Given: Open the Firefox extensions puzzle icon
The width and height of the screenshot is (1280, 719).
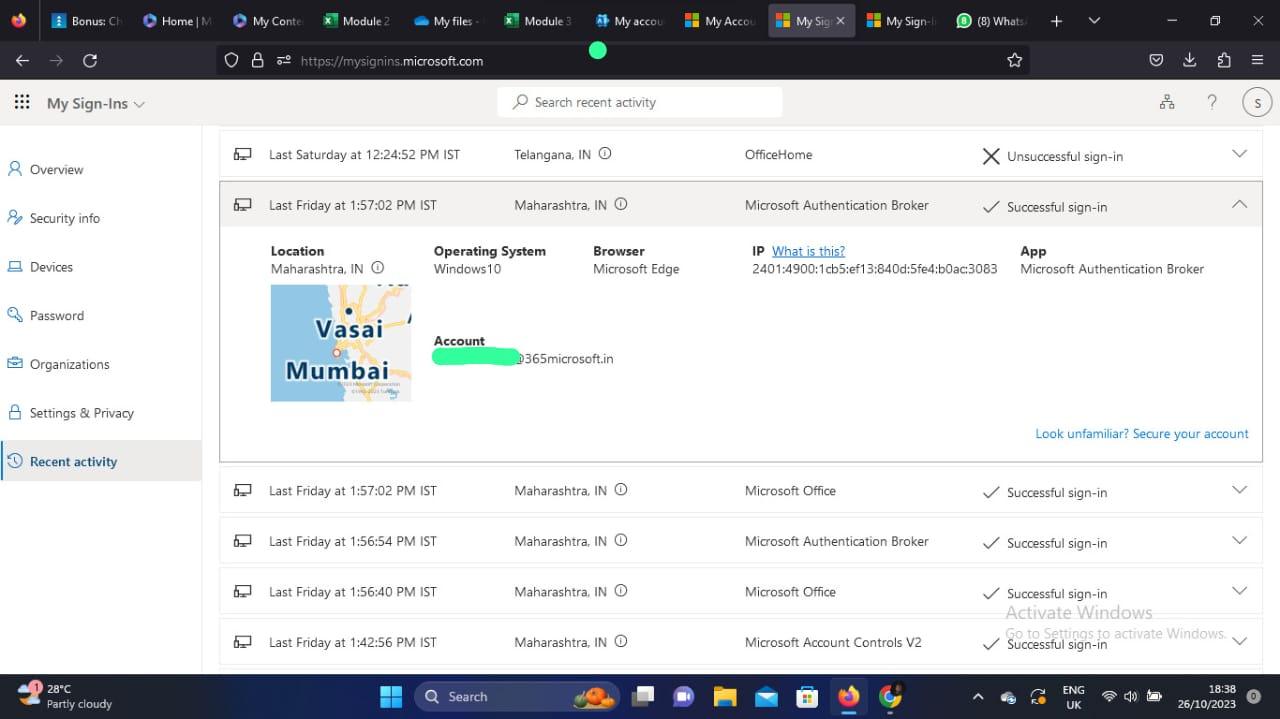Looking at the screenshot, I should [1224, 60].
